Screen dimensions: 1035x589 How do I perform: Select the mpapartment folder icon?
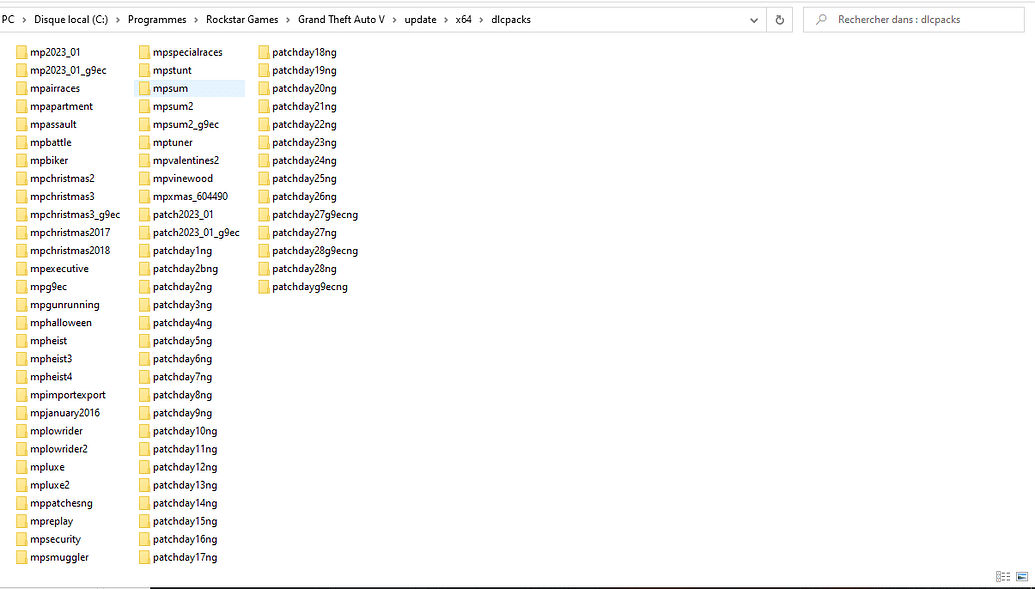click(x=22, y=106)
